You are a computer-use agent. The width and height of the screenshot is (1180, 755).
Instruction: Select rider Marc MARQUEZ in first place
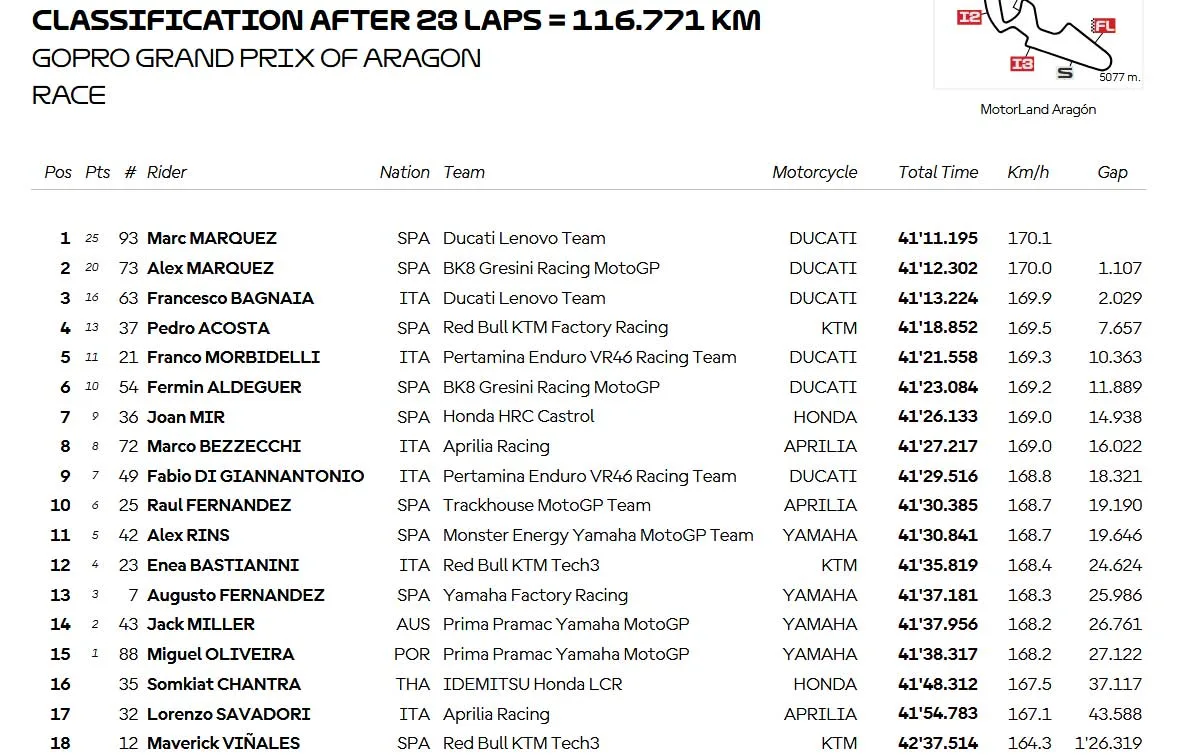click(x=211, y=239)
